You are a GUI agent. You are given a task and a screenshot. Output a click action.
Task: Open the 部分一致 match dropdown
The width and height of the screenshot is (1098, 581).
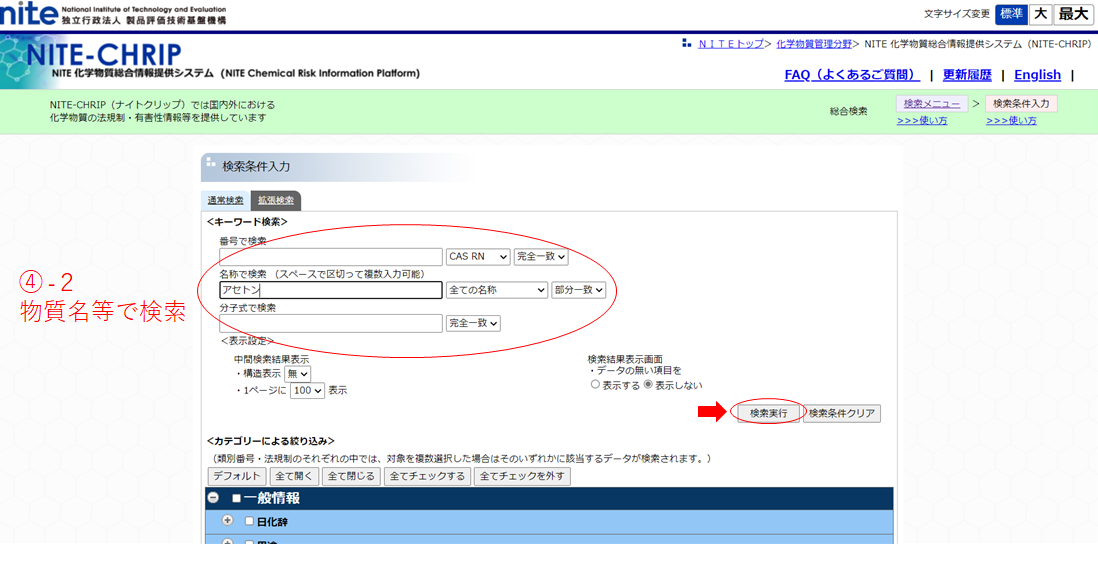[x=578, y=290]
